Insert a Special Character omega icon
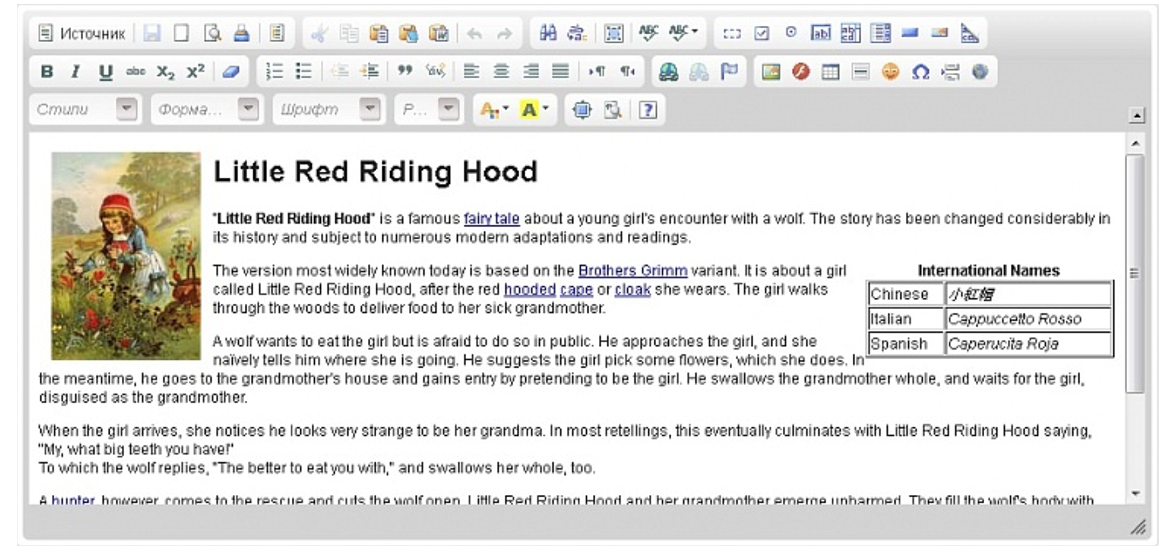Viewport: 1168px width, 558px height. 921,72
